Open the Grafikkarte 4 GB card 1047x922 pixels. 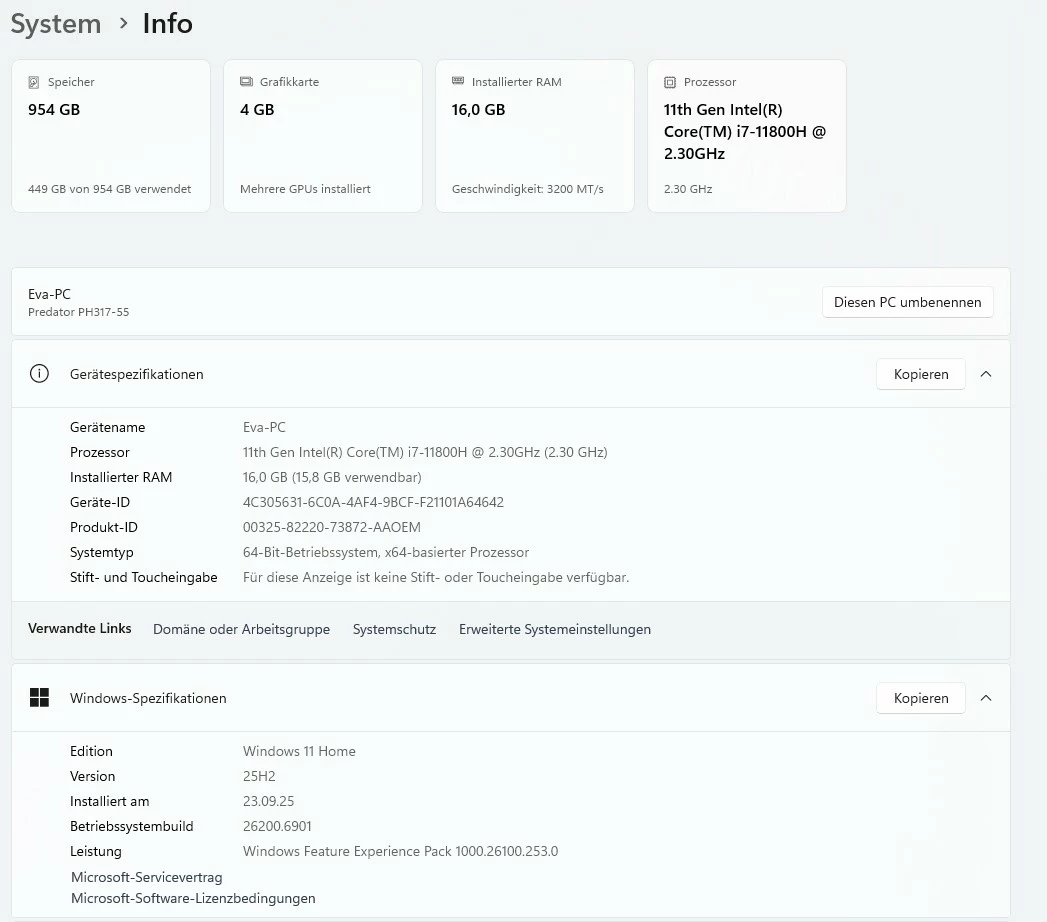pyautogui.click(x=323, y=136)
